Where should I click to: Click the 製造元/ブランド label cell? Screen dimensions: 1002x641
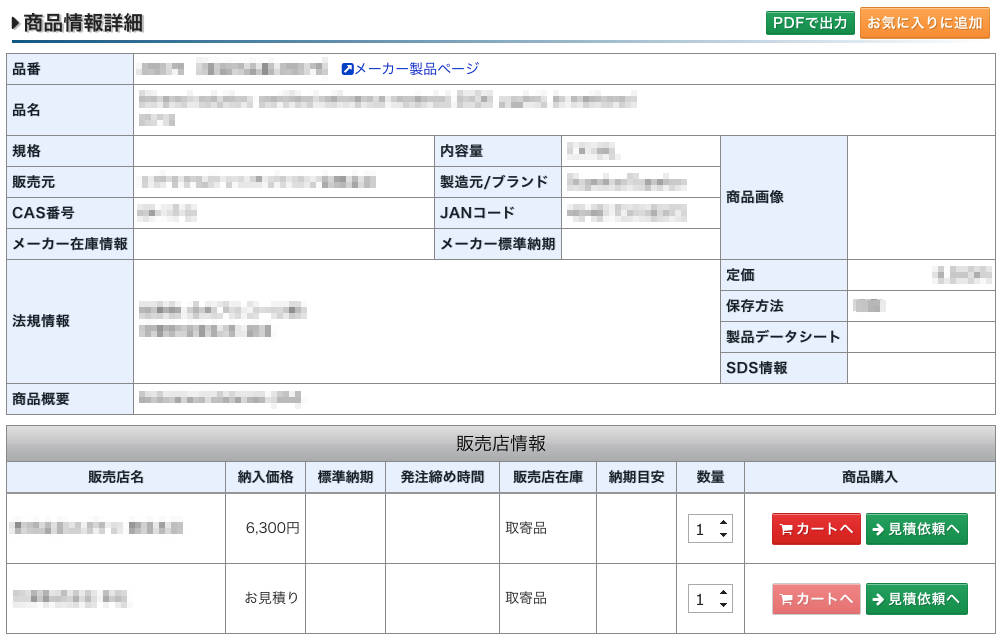(x=498, y=182)
